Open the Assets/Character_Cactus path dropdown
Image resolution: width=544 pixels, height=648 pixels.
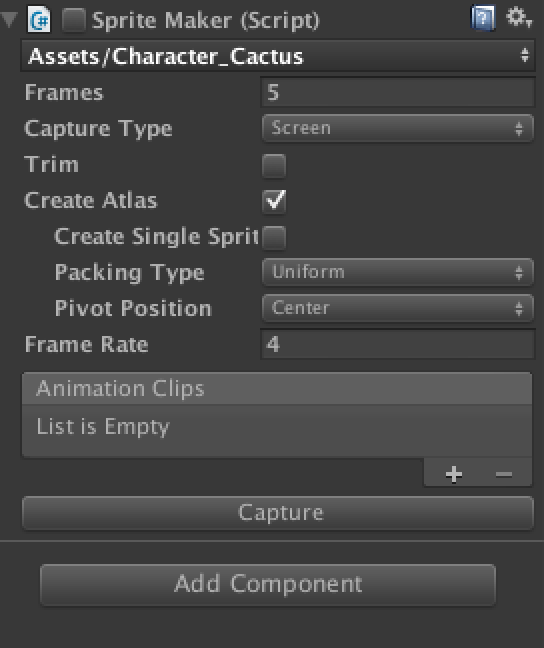point(278,56)
